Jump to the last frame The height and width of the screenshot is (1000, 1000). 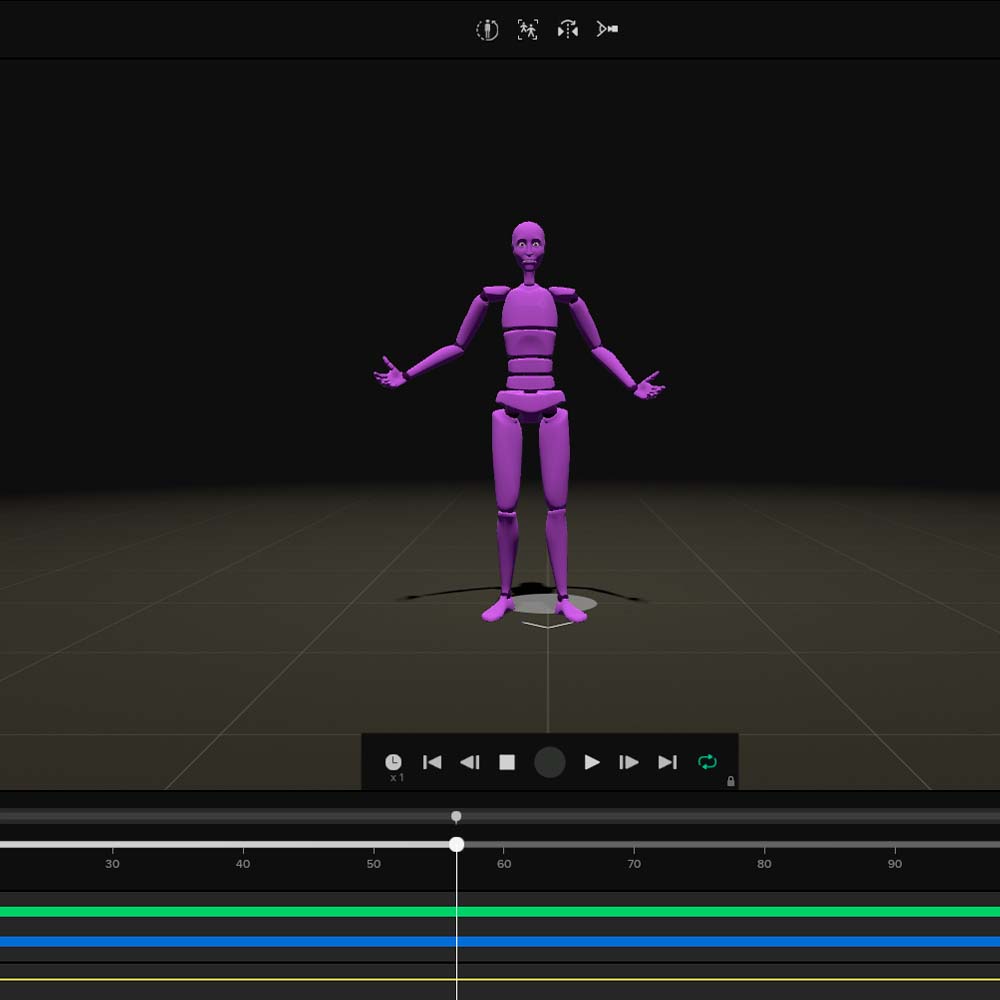pyautogui.click(x=667, y=762)
